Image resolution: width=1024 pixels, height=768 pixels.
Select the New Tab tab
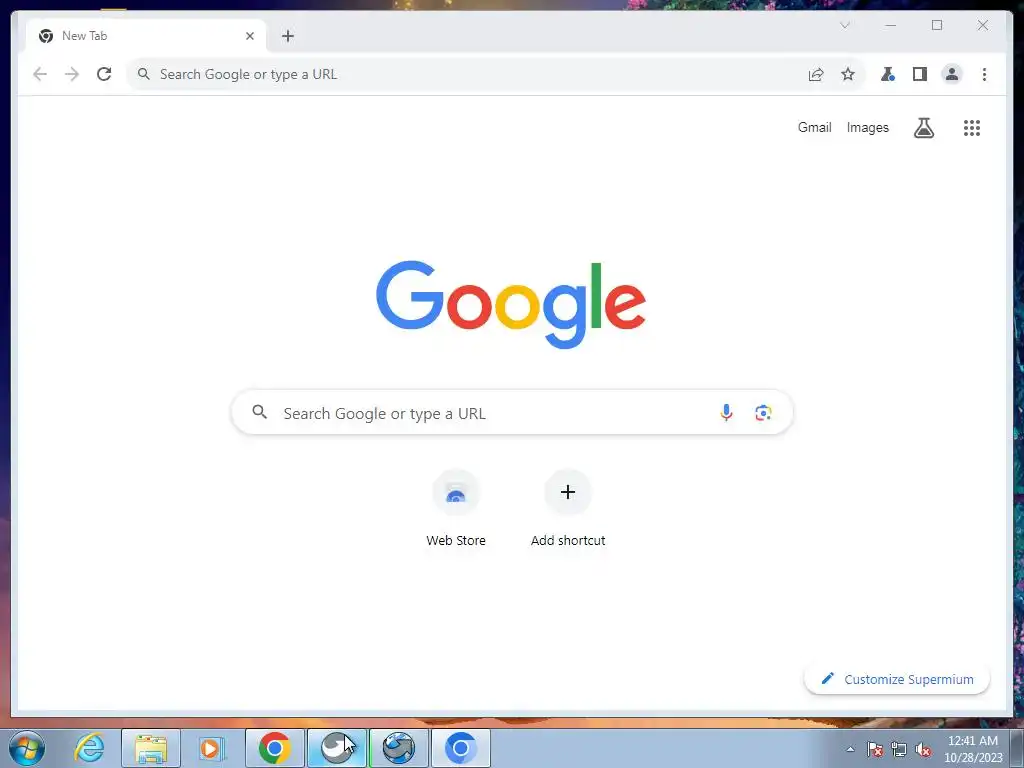(146, 36)
